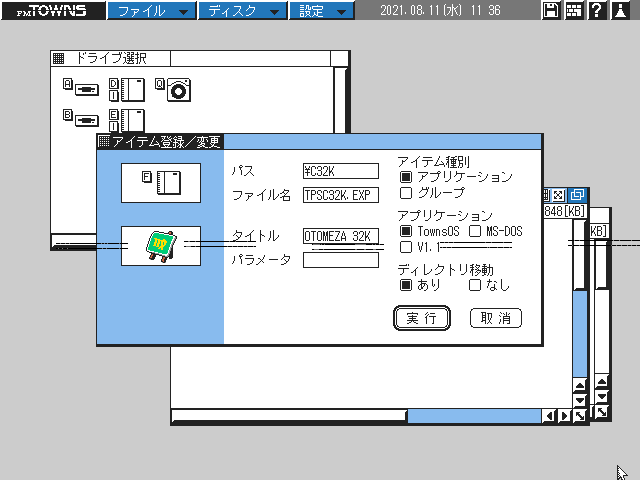Check the V1.1 option
This screenshot has height=480, width=640.
tap(406, 247)
